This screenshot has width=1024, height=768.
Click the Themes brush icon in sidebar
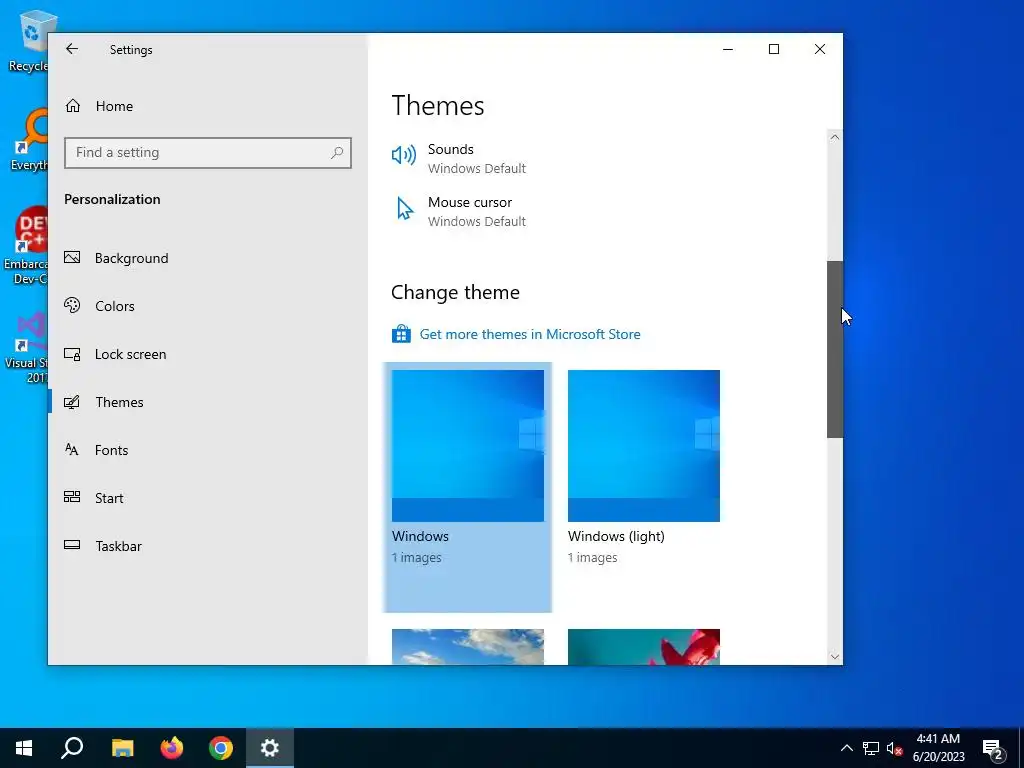tap(72, 402)
